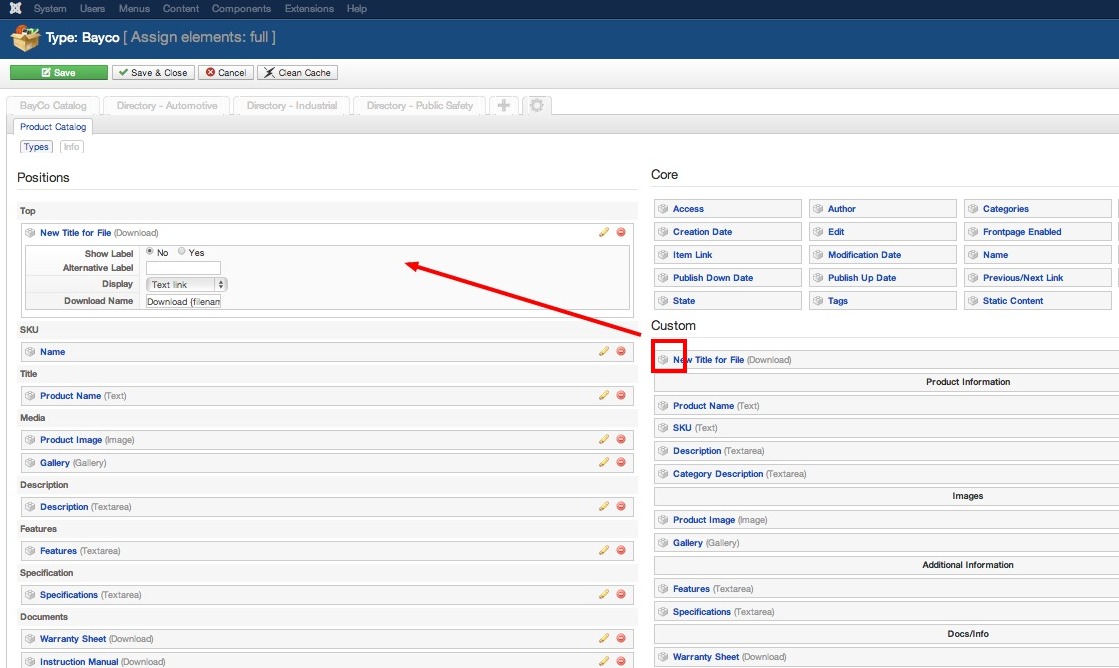Grab the drag handle of Access core element
This screenshot has height=668, width=1119.
coord(663,208)
